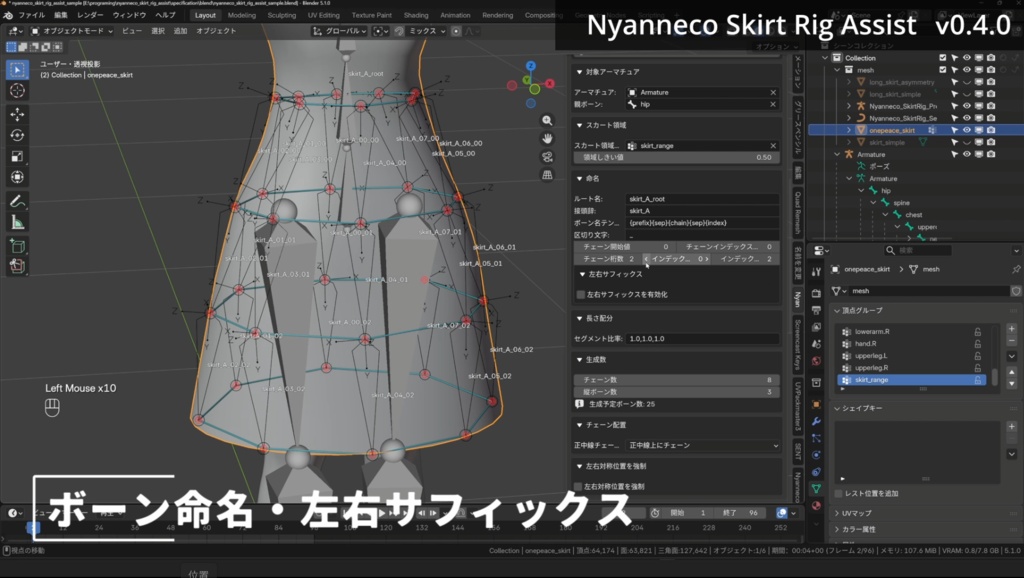Image resolution: width=1024 pixels, height=578 pixels.
Task: Move vertex group up arrow
Action: click(x=1012, y=372)
